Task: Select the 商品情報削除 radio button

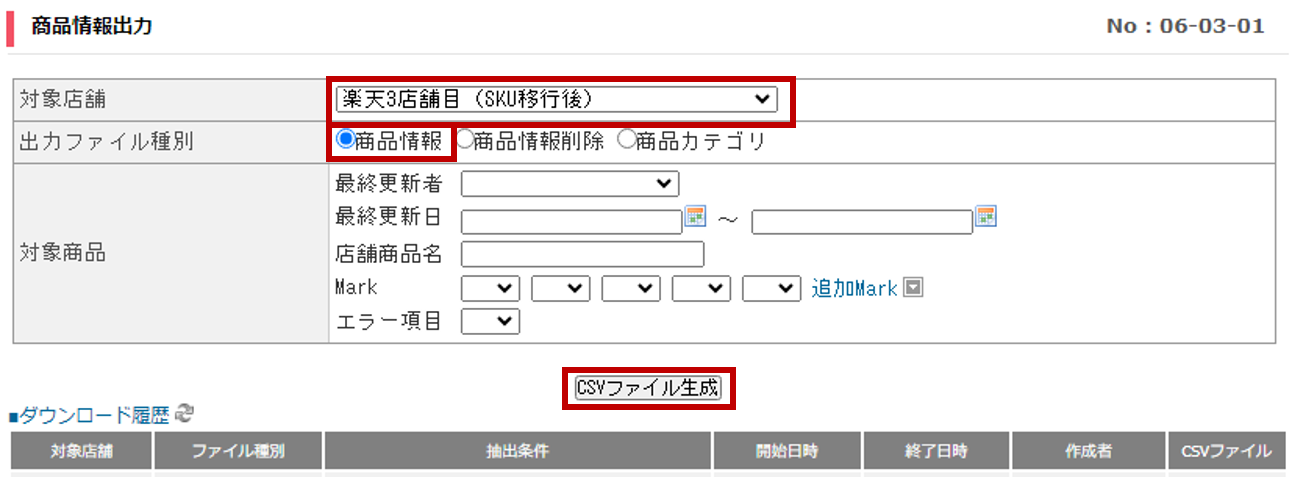Action: (x=464, y=140)
